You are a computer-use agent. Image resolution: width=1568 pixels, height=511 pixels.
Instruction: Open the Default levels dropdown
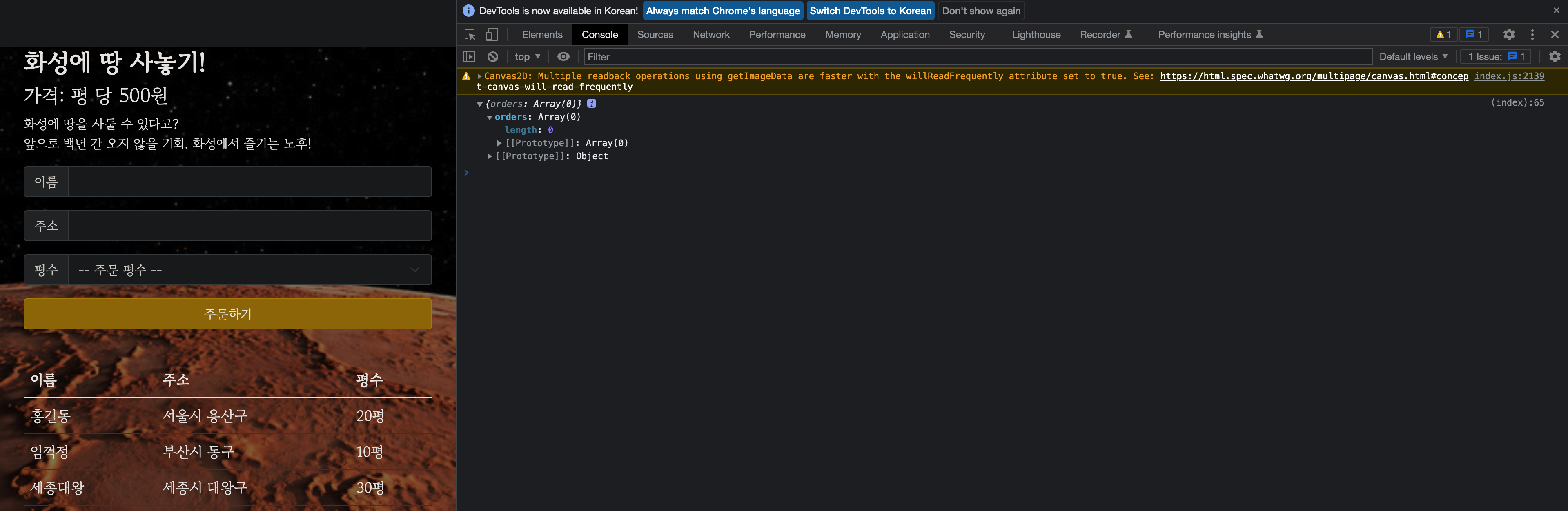tap(1413, 57)
